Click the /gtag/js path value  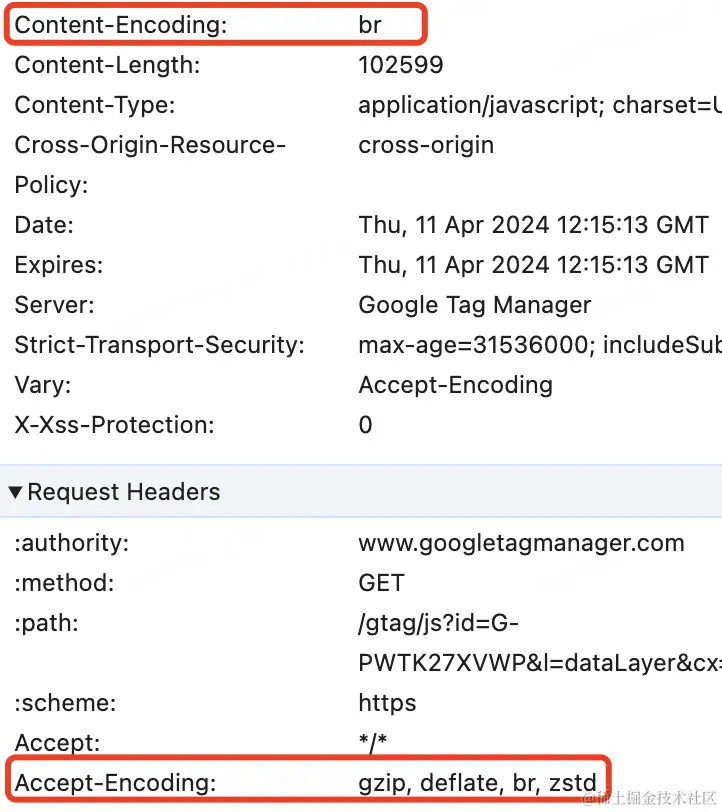(540, 643)
